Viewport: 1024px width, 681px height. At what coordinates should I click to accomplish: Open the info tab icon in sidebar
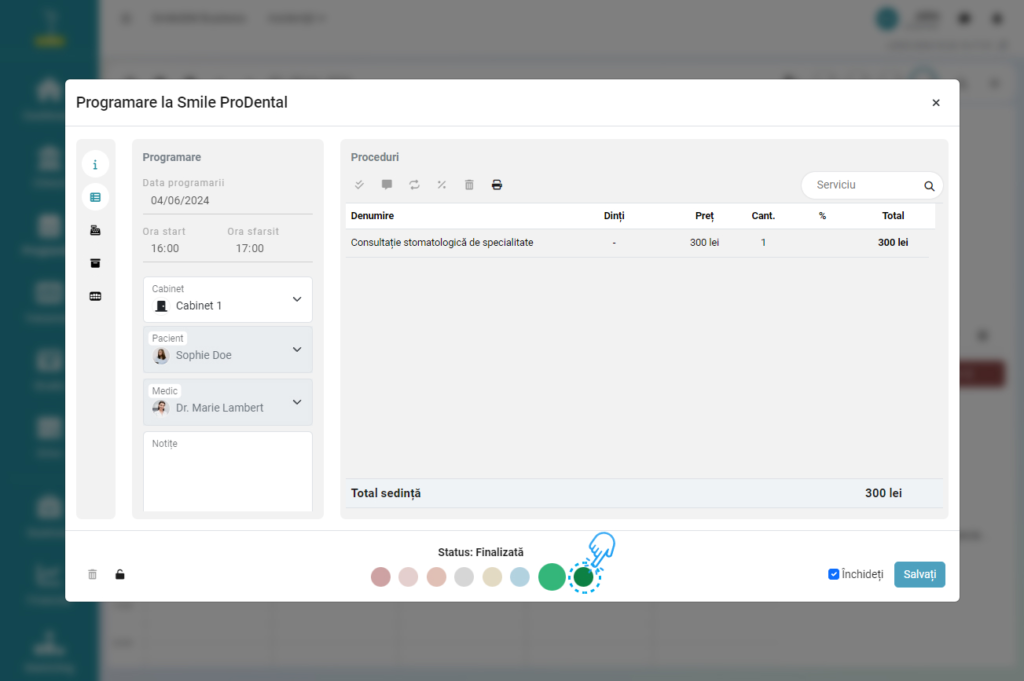(95, 165)
